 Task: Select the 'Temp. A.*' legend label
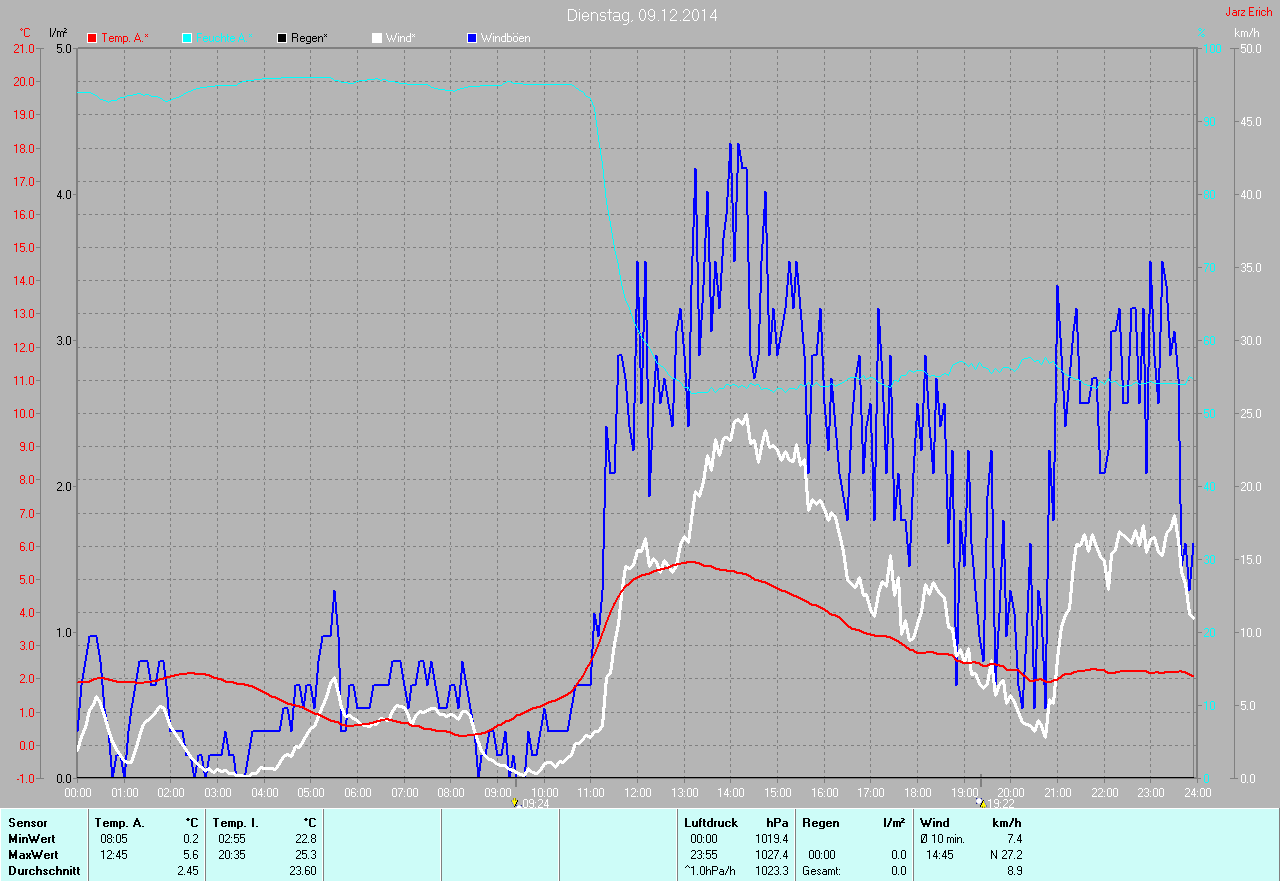point(125,38)
